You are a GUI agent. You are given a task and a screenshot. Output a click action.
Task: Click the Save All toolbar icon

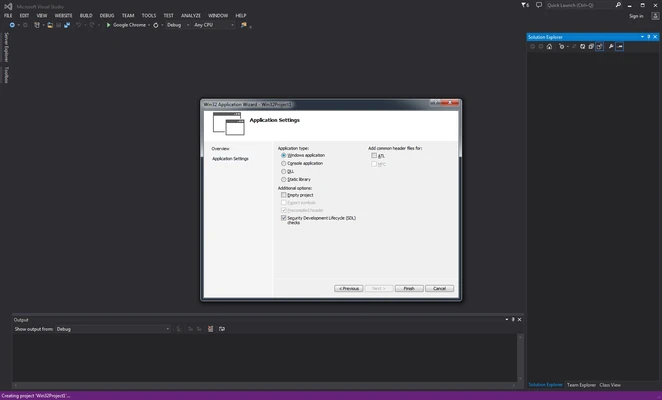pyautogui.click(x=67, y=25)
